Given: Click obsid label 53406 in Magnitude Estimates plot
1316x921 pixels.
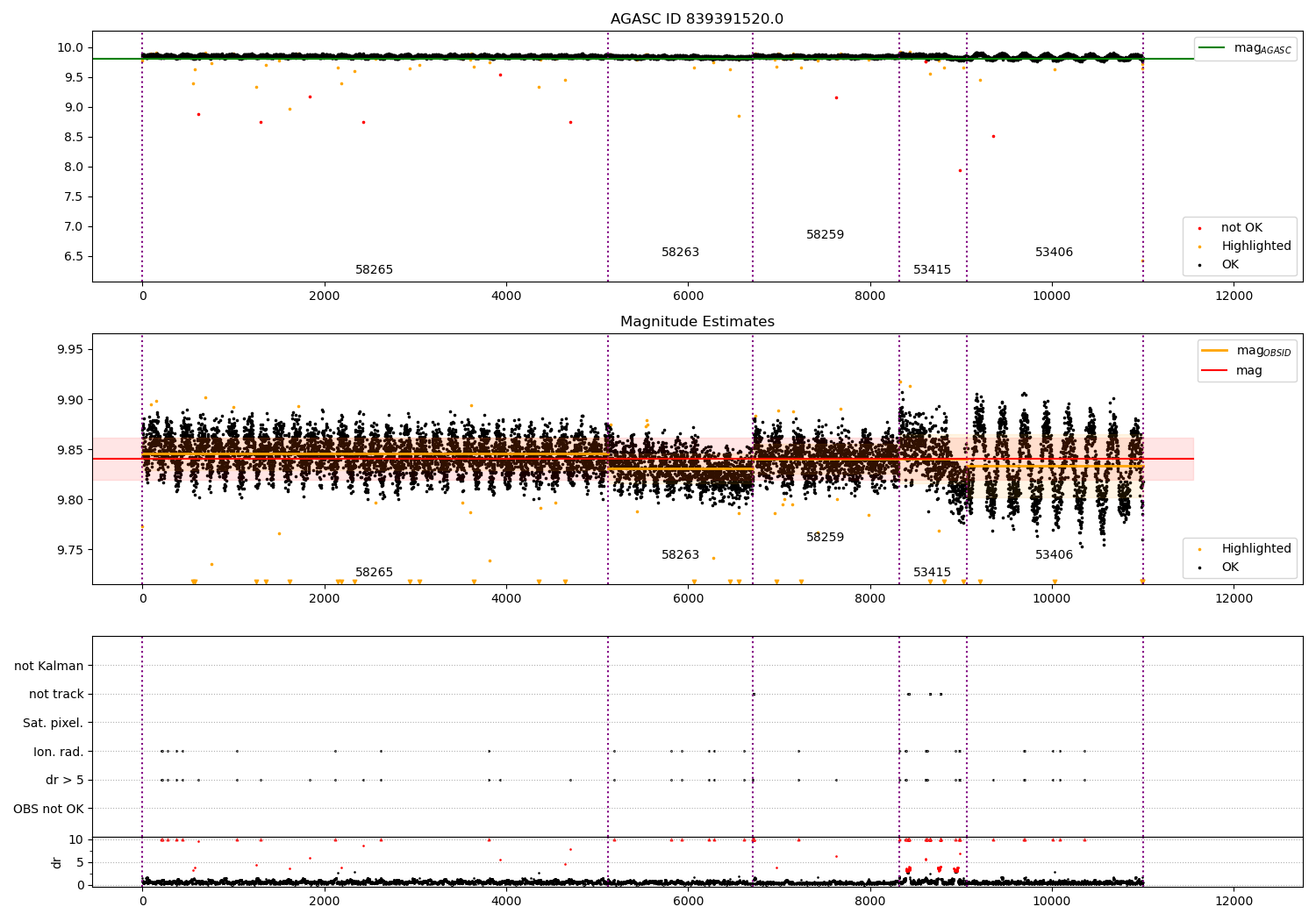Looking at the screenshot, I should point(1054,555).
